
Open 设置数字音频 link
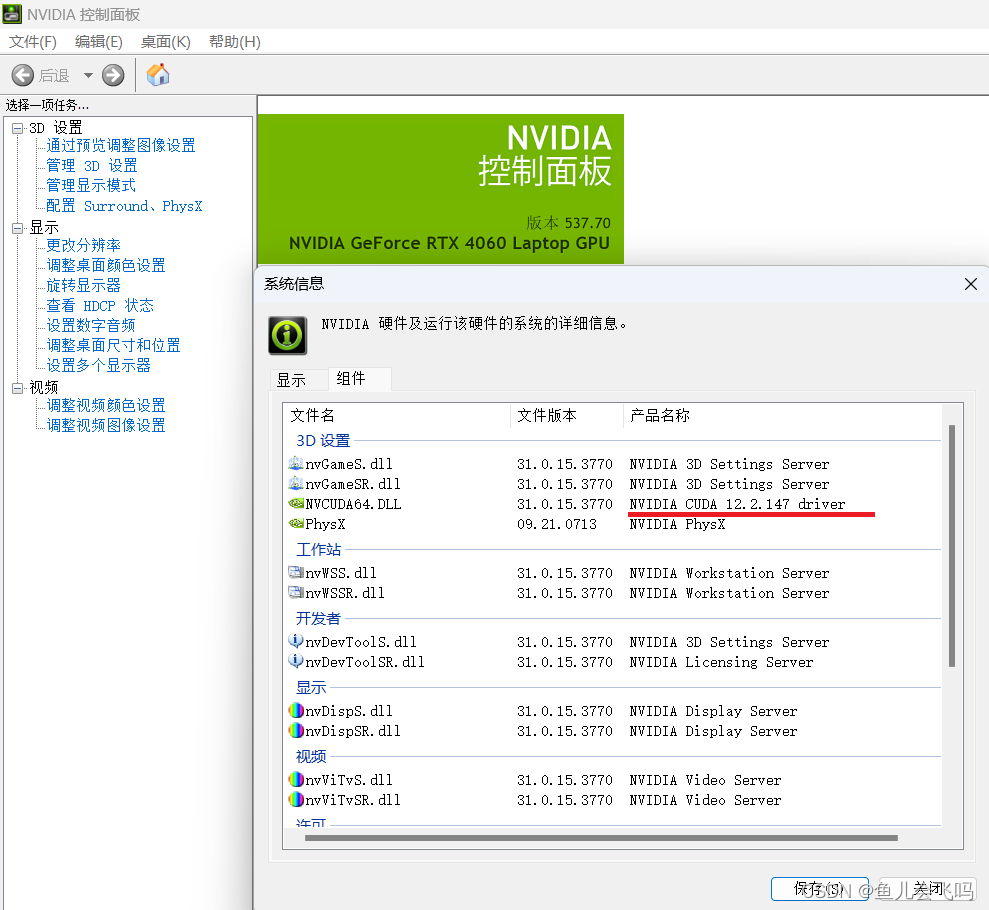pyautogui.click(x=91, y=325)
